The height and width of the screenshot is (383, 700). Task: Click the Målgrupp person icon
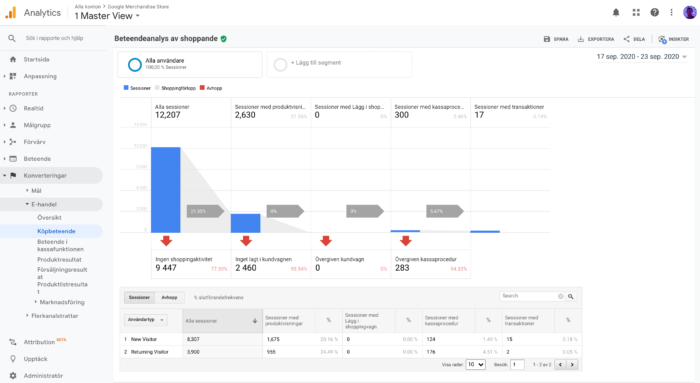click(13, 125)
